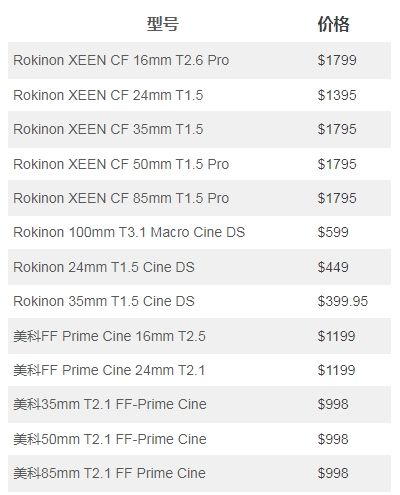This screenshot has width=400, height=495.
Task: Click 美科85mm T2.1 FF Prime Cine
Action: tap(110, 473)
